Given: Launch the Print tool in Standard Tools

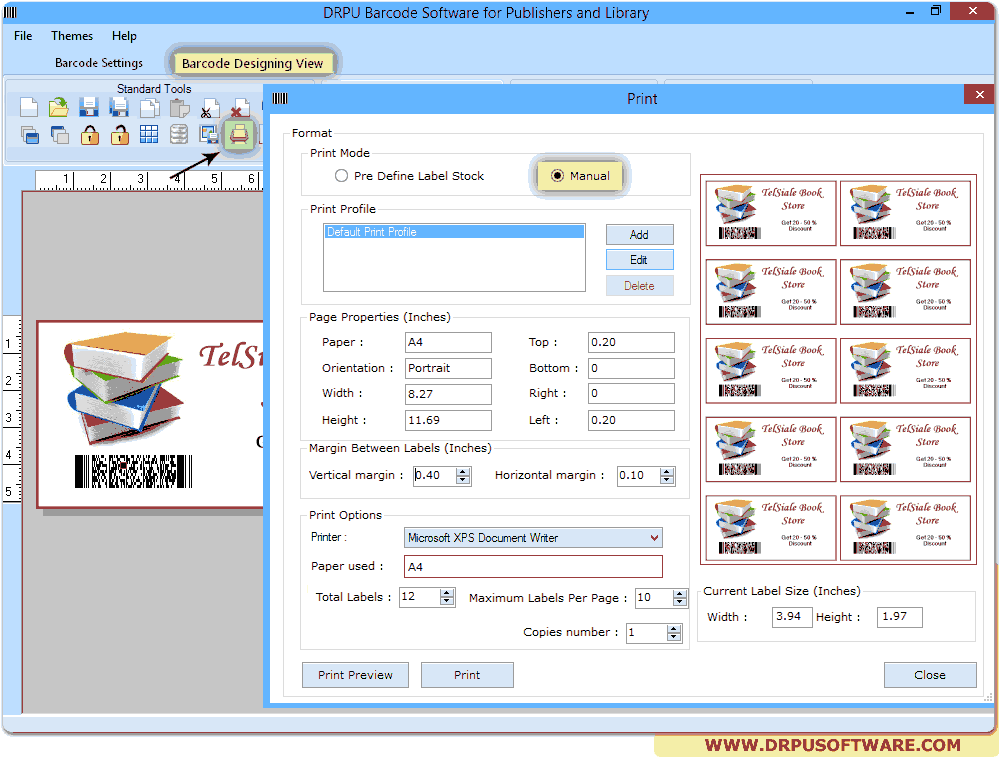Looking at the screenshot, I should click(239, 135).
